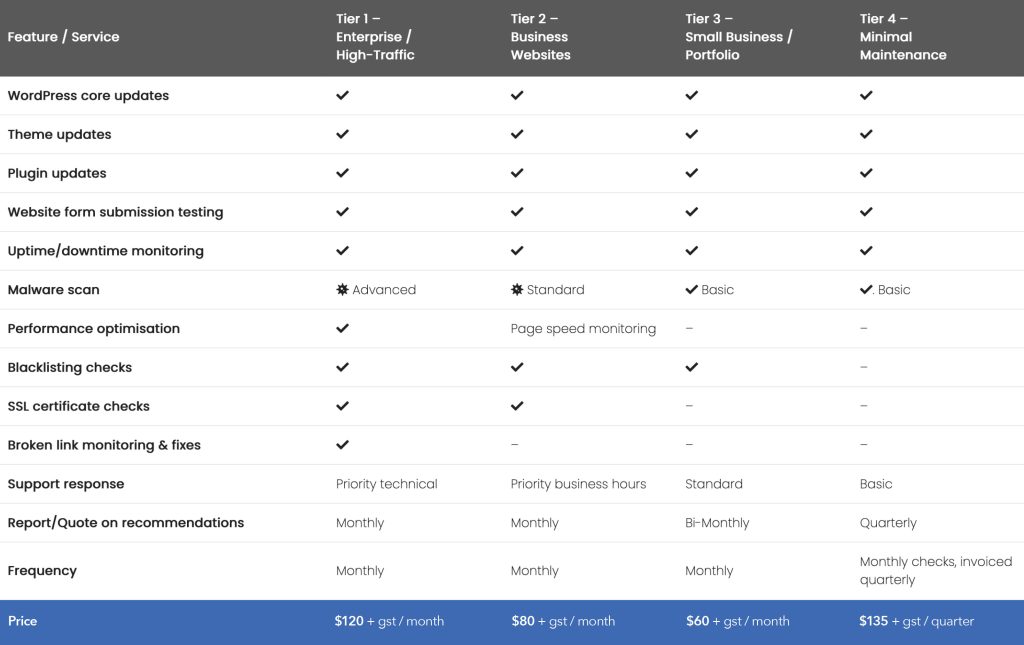Screen dimensions: 1024x645
Task: Click Tier 3 checkmark for Plugin updates
Action: [x=691, y=173]
